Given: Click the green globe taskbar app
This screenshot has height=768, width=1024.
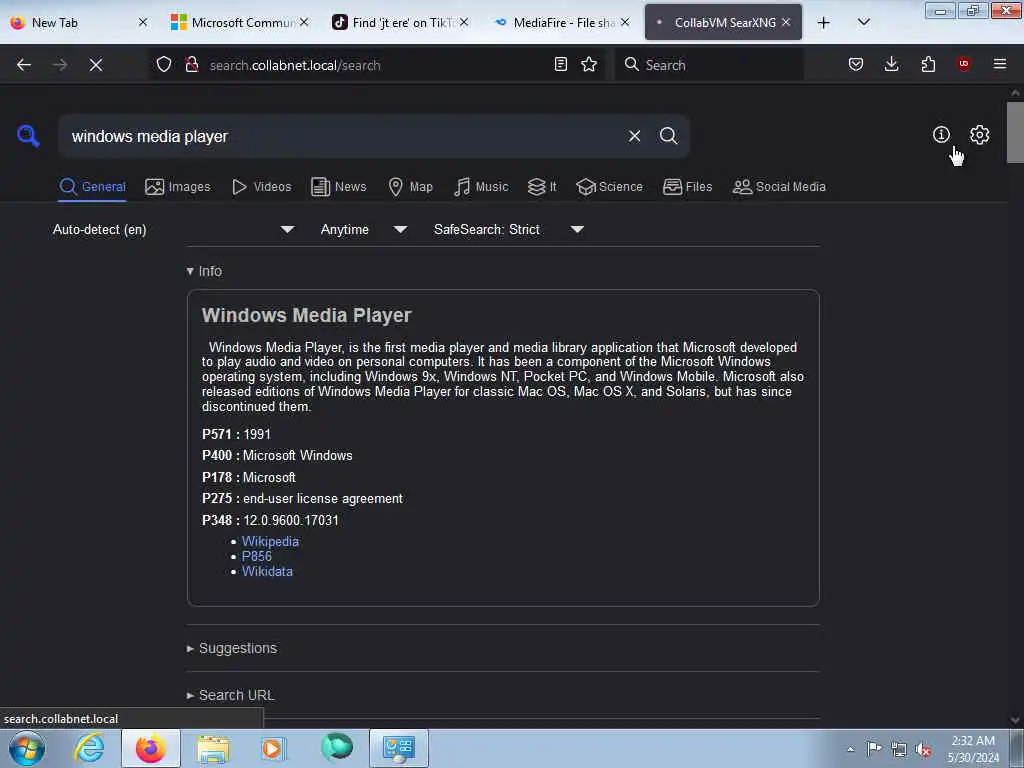Looking at the screenshot, I should coord(337,747).
